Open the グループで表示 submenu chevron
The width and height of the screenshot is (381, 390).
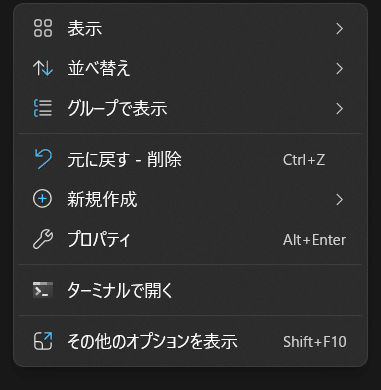(x=339, y=109)
